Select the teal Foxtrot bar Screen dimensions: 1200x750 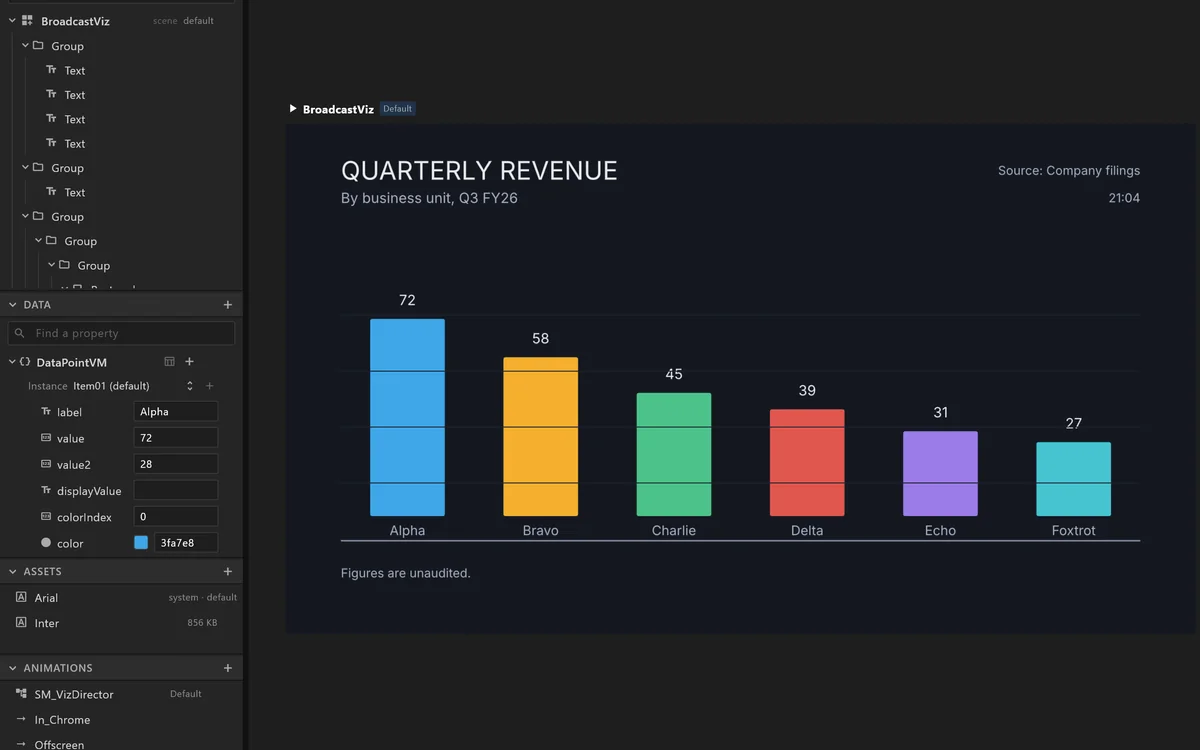(x=1074, y=479)
